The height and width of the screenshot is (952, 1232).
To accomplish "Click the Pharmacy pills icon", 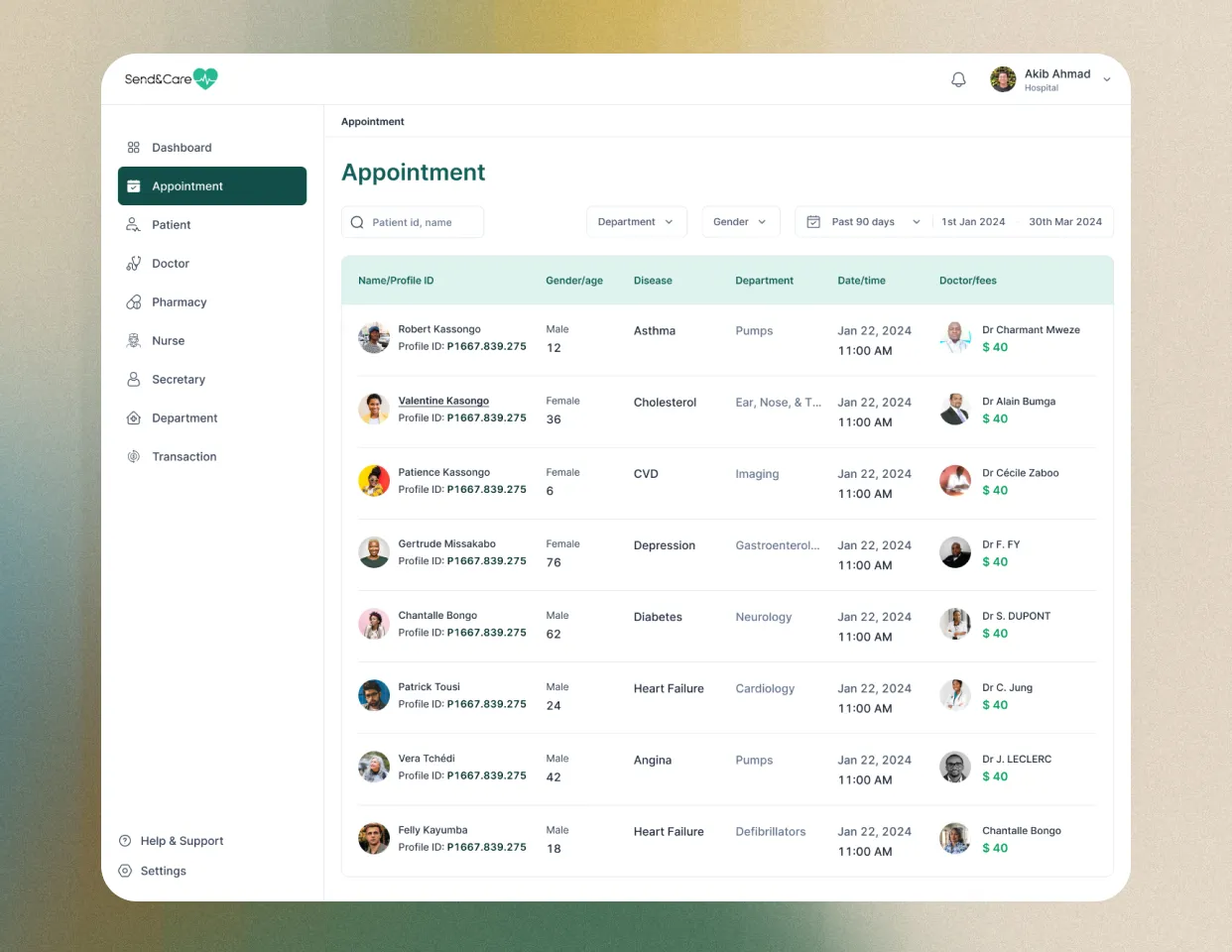I will coord(133,302).
